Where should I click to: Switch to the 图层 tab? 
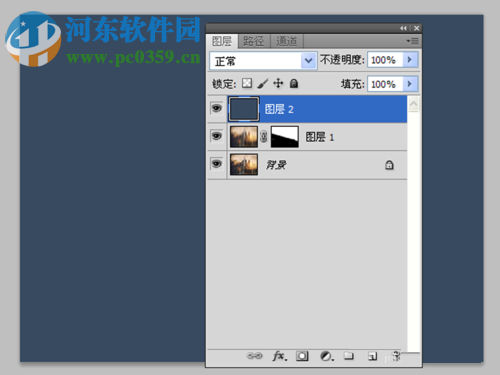point(222,41)
